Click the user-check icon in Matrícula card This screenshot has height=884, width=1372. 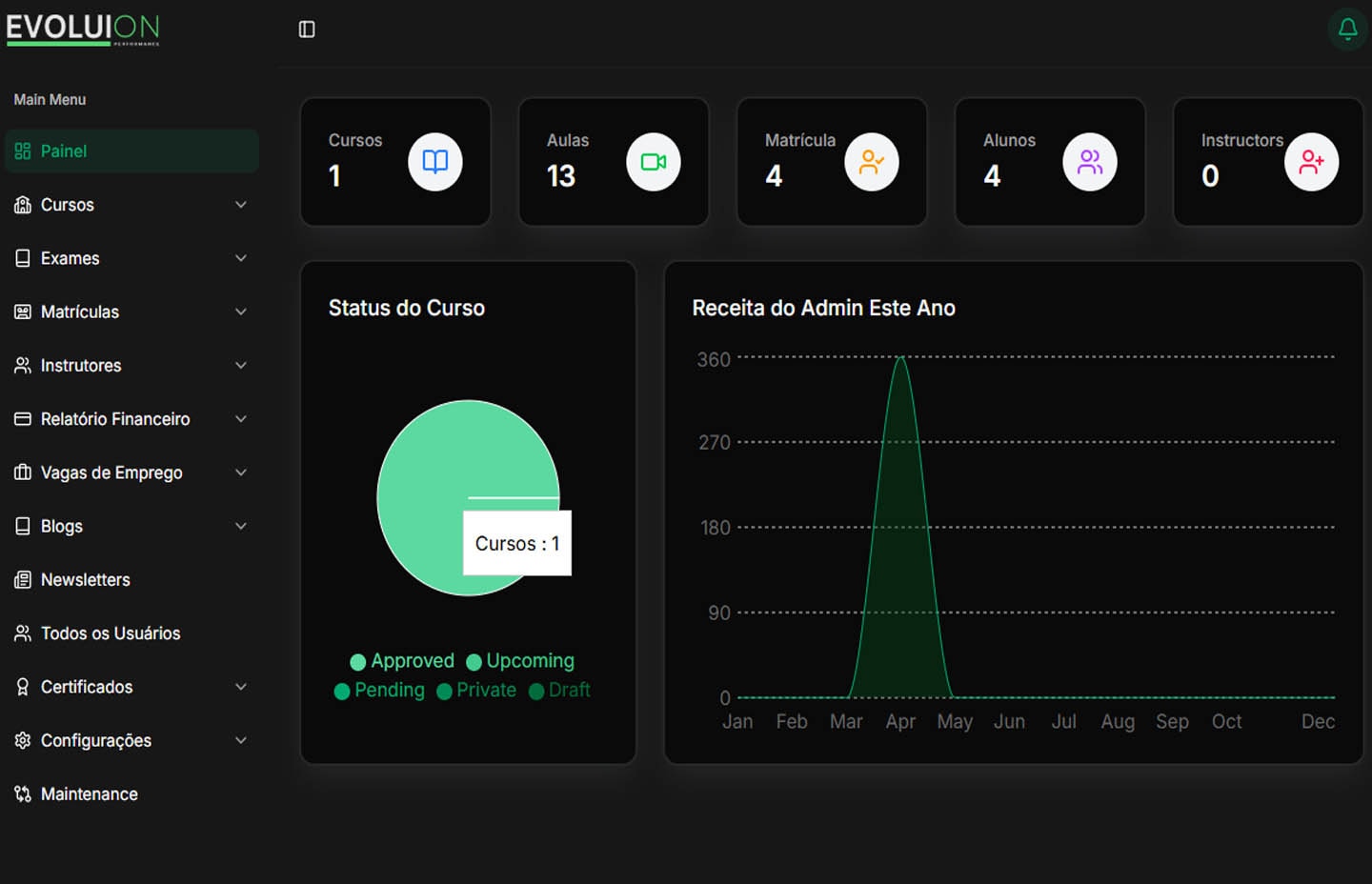tap(872, 162)
